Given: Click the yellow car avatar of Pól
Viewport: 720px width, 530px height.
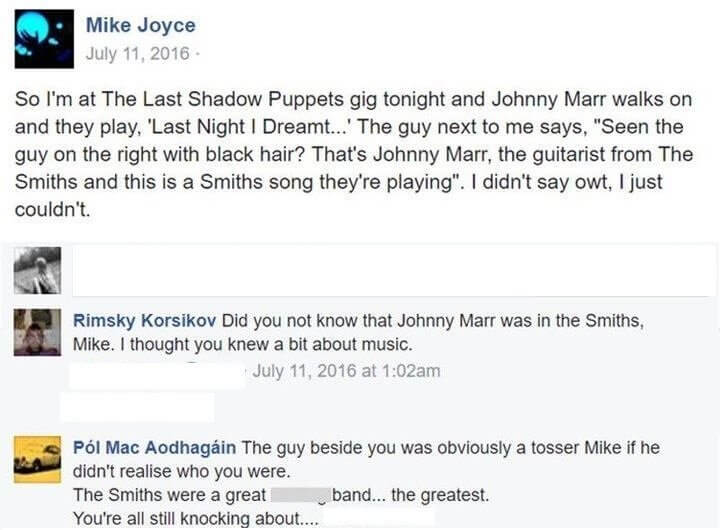Looking at the screenshot, I should point(37,459).
